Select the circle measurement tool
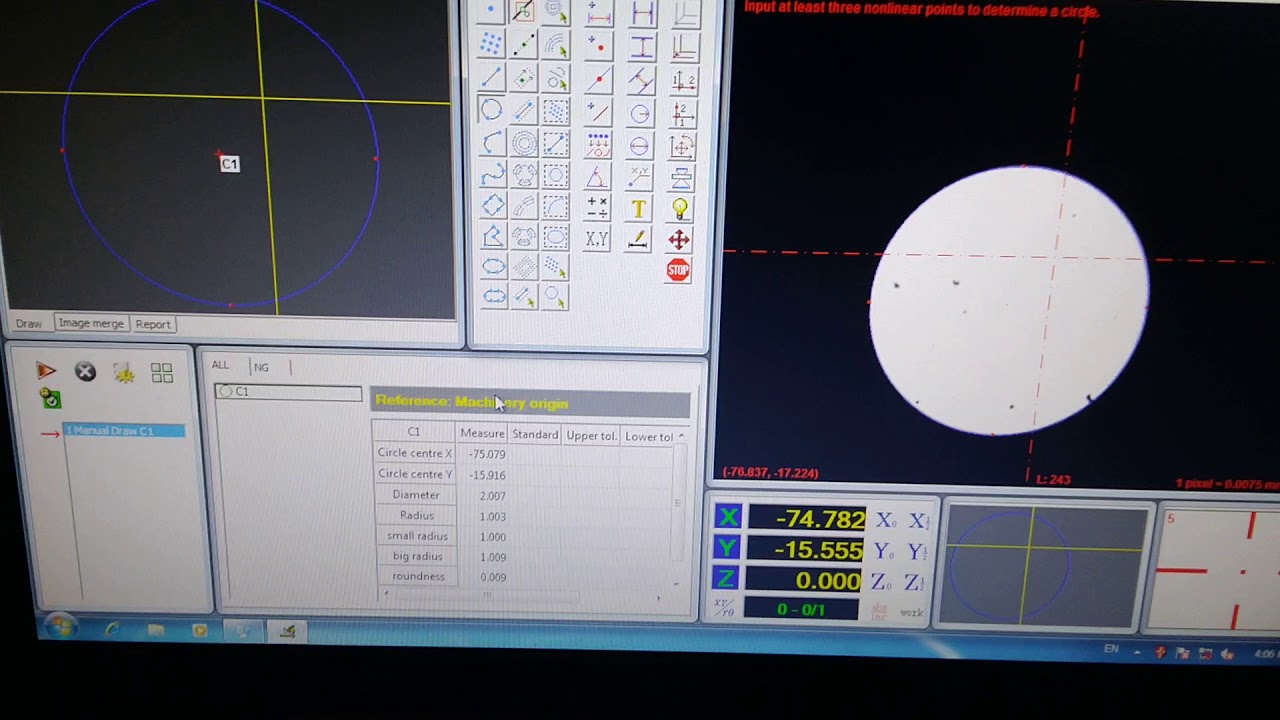Screen dimensions: 1280x720 pyautogui.click(x=491, y=110)
